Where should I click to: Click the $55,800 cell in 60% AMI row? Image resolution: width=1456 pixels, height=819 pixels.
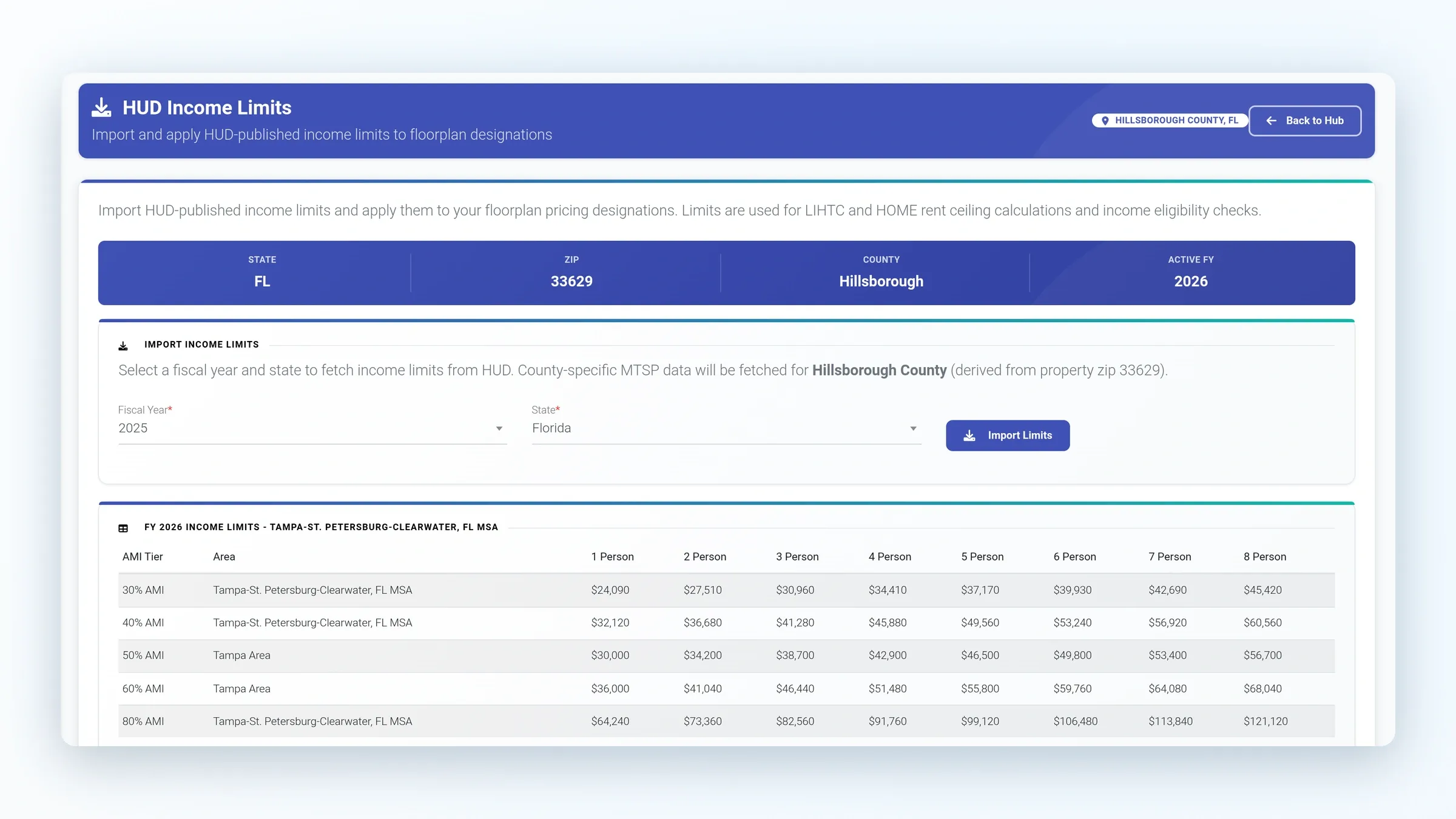[x=980, y=689]
